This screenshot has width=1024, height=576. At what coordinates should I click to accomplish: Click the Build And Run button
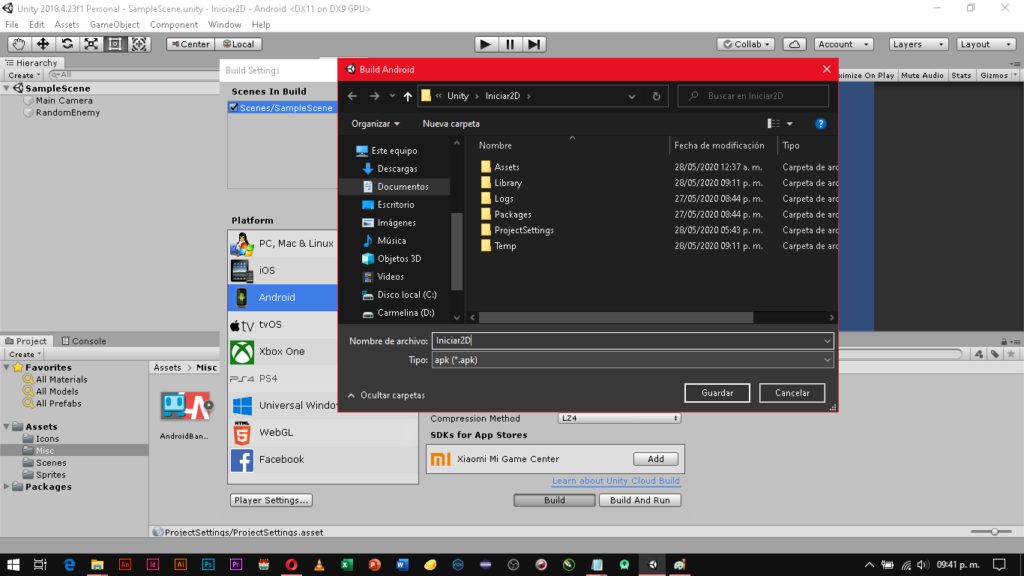[x=640, y=500]
